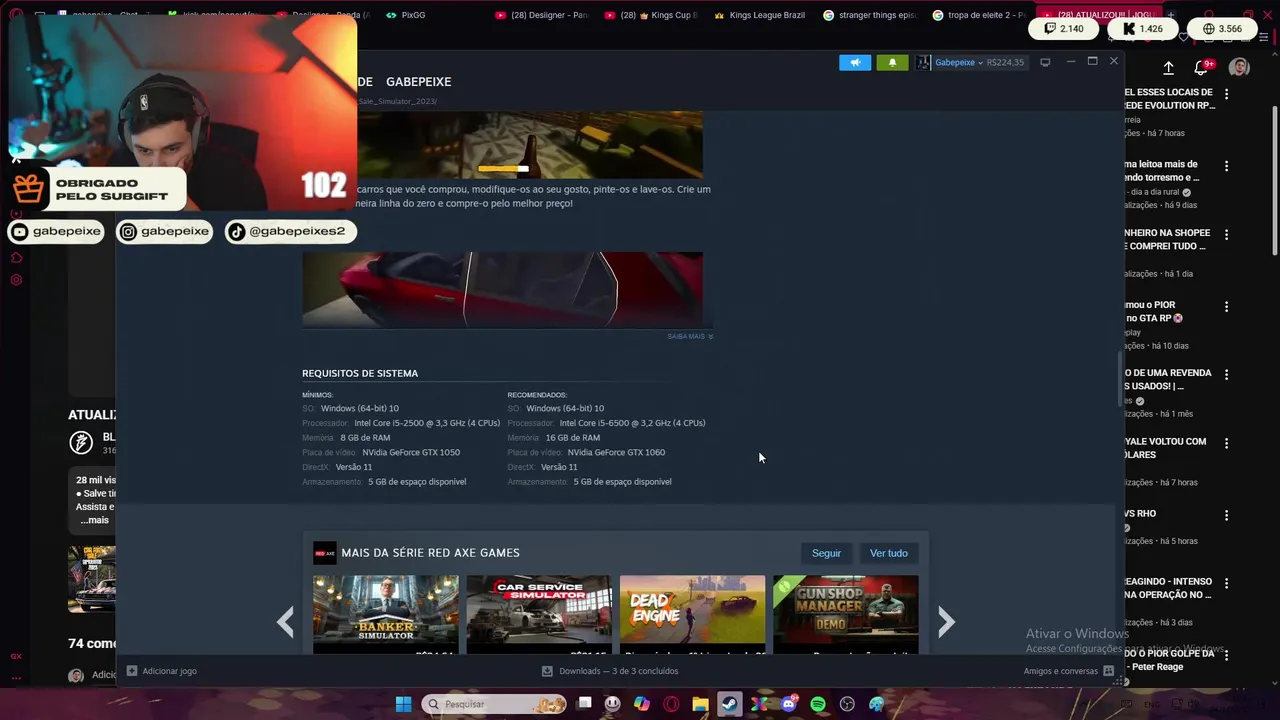Open Steam's Downloads status link

610,671
